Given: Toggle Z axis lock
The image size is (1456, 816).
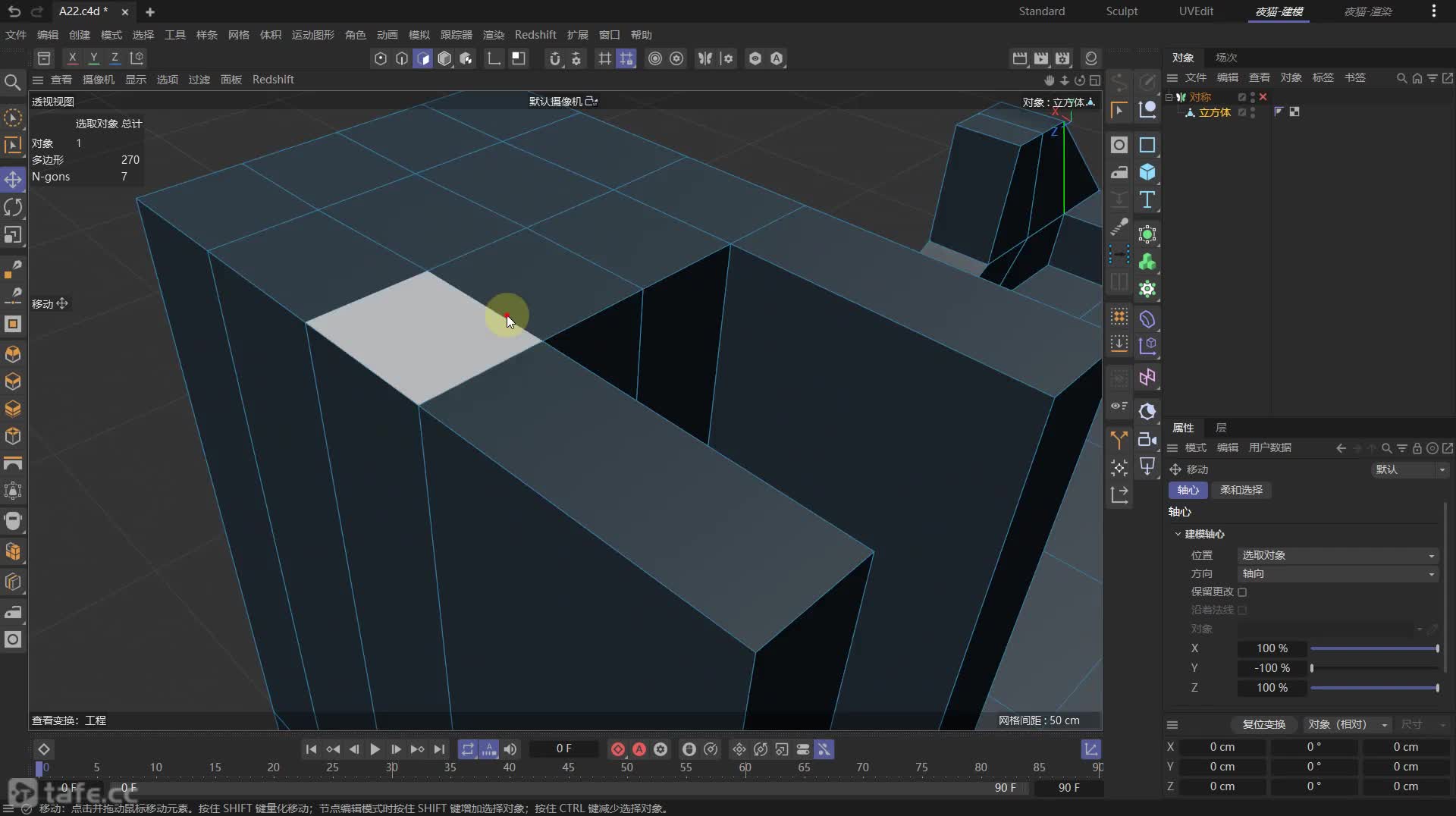Looking at the screenshot, I should click(x=115, y=58).
